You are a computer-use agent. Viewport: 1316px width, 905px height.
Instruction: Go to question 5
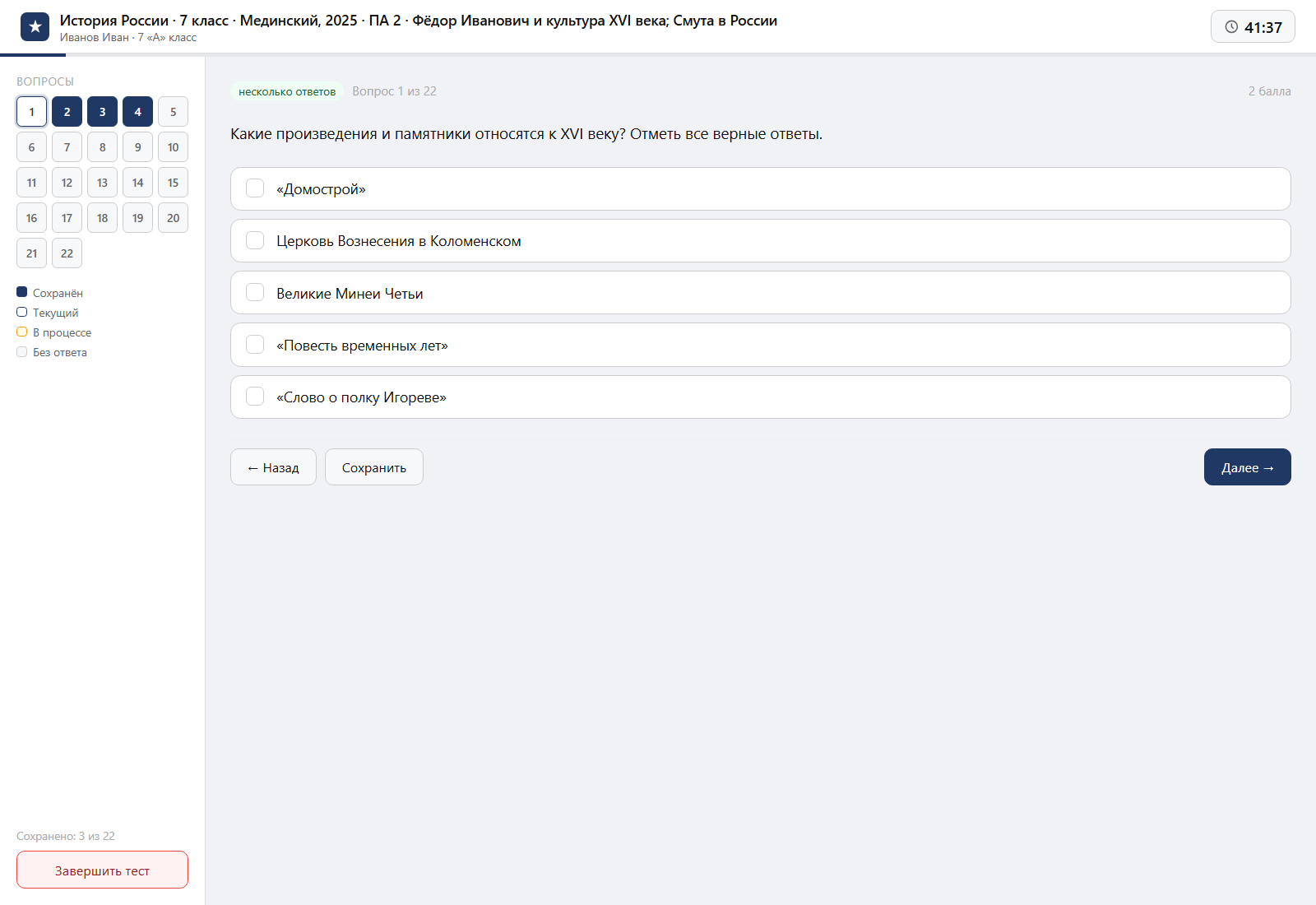tap(173, 112)
